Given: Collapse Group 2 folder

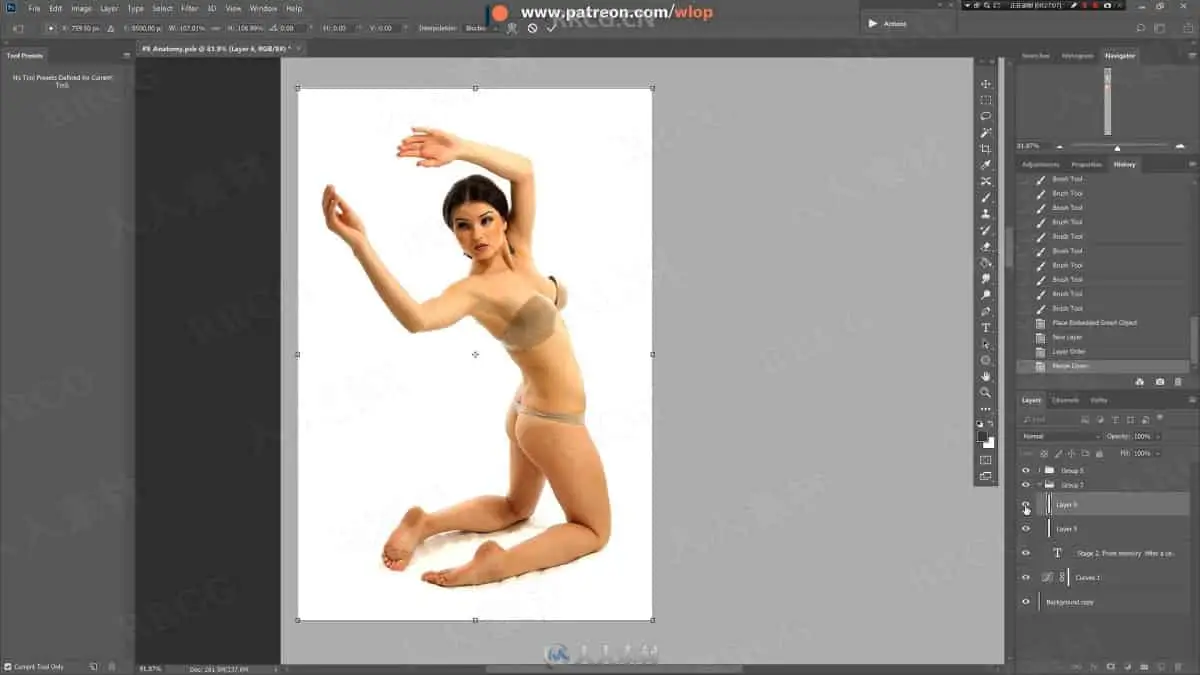Looking at the screenshot, I should 1039,485.
